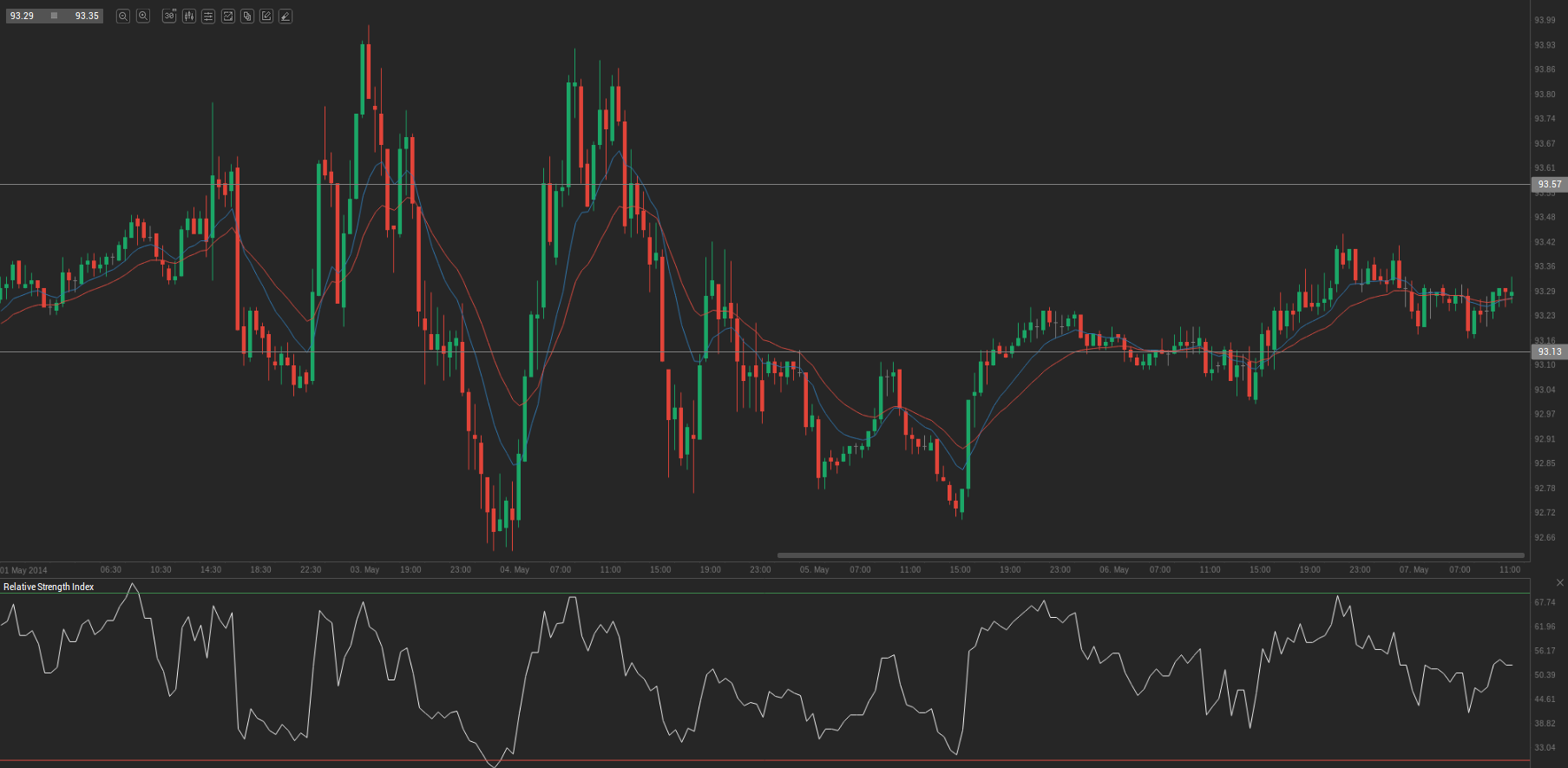
Task: Click the 93.29 sell price
Action: pos(23,16)
